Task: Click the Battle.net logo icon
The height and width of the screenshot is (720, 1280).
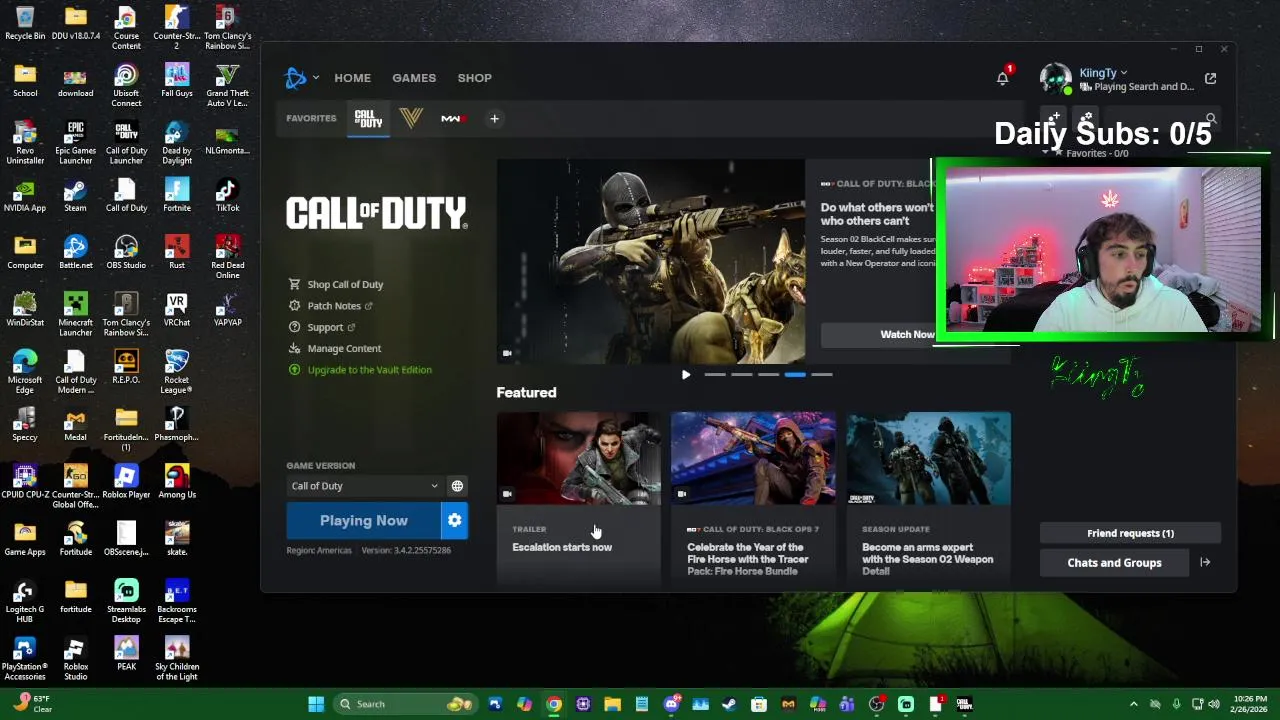Action: 295,78
